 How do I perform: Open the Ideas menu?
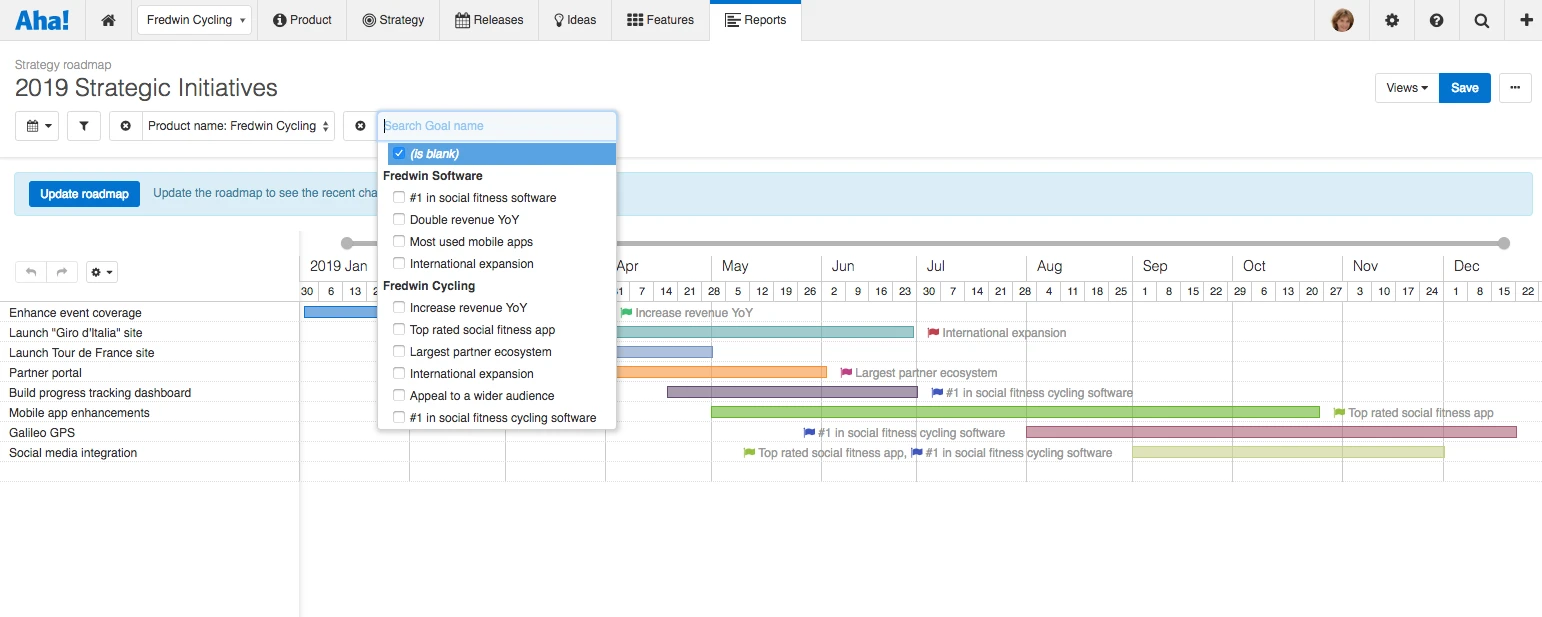[x=575, y=20]
